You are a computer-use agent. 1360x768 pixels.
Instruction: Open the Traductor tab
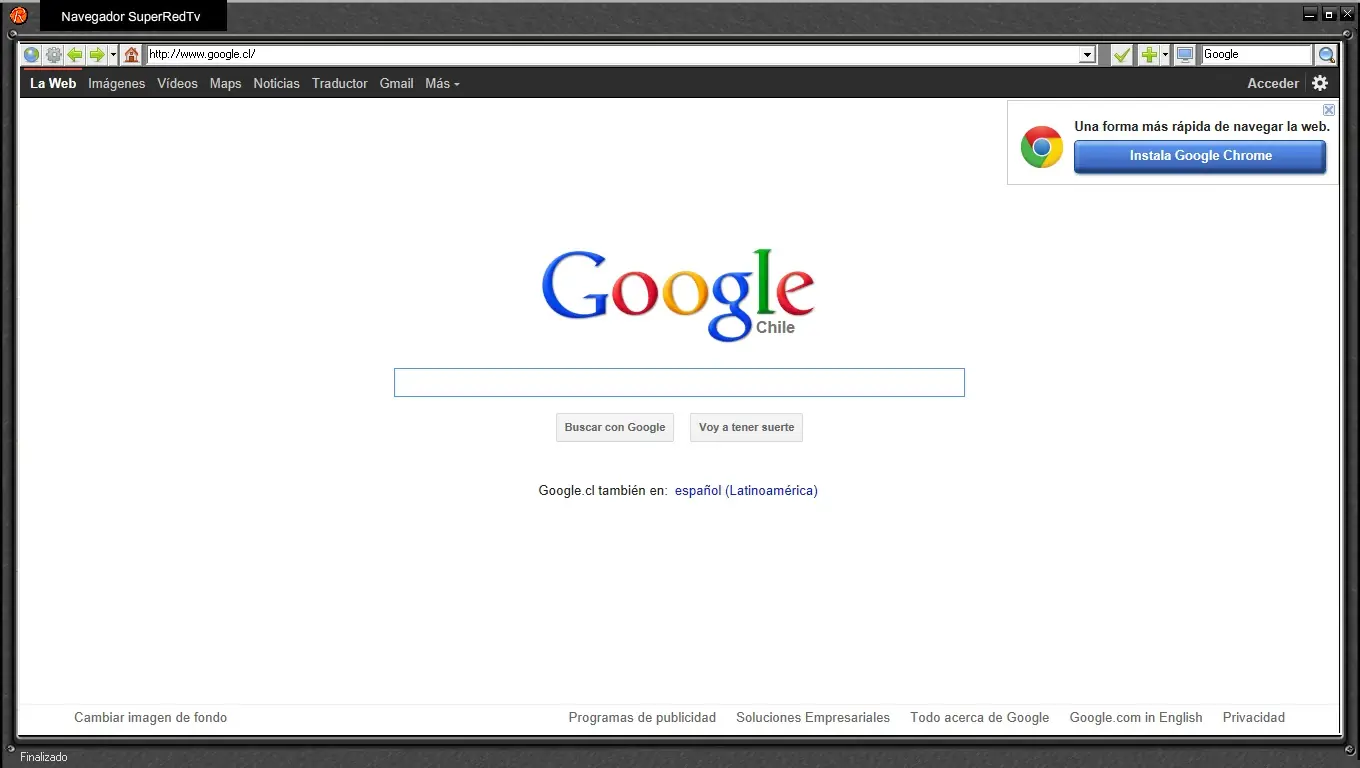[x=339, y=84]
